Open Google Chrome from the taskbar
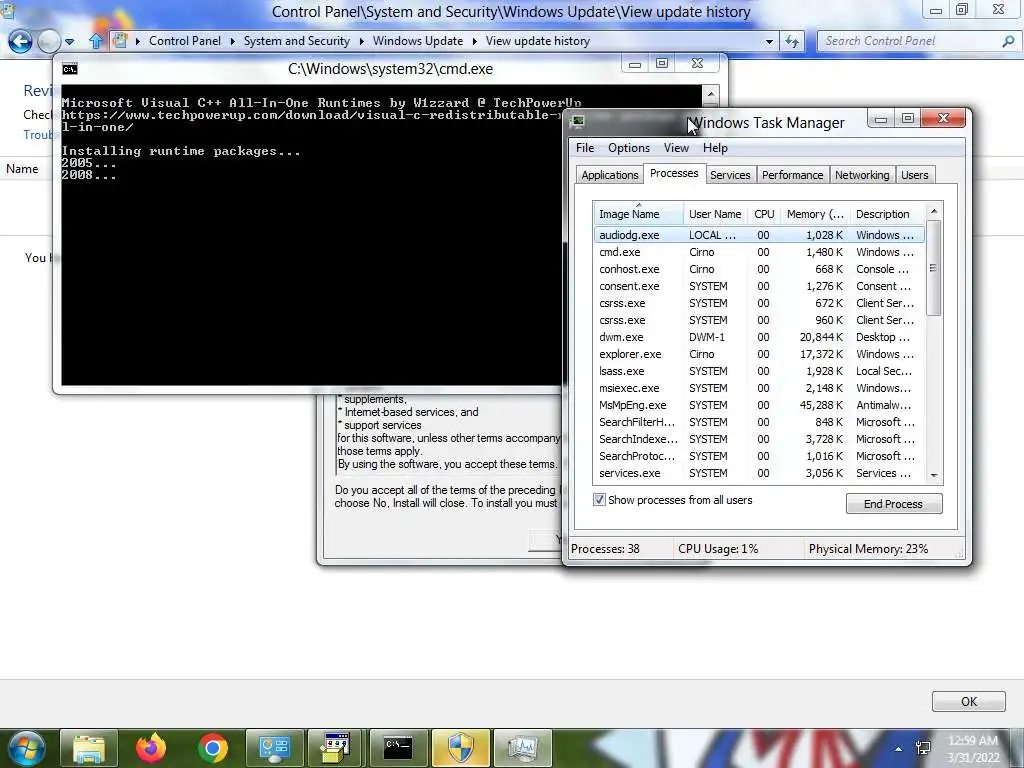This screenshot has width=1024, height=768. pyautogui.click(x=213, y=748)
